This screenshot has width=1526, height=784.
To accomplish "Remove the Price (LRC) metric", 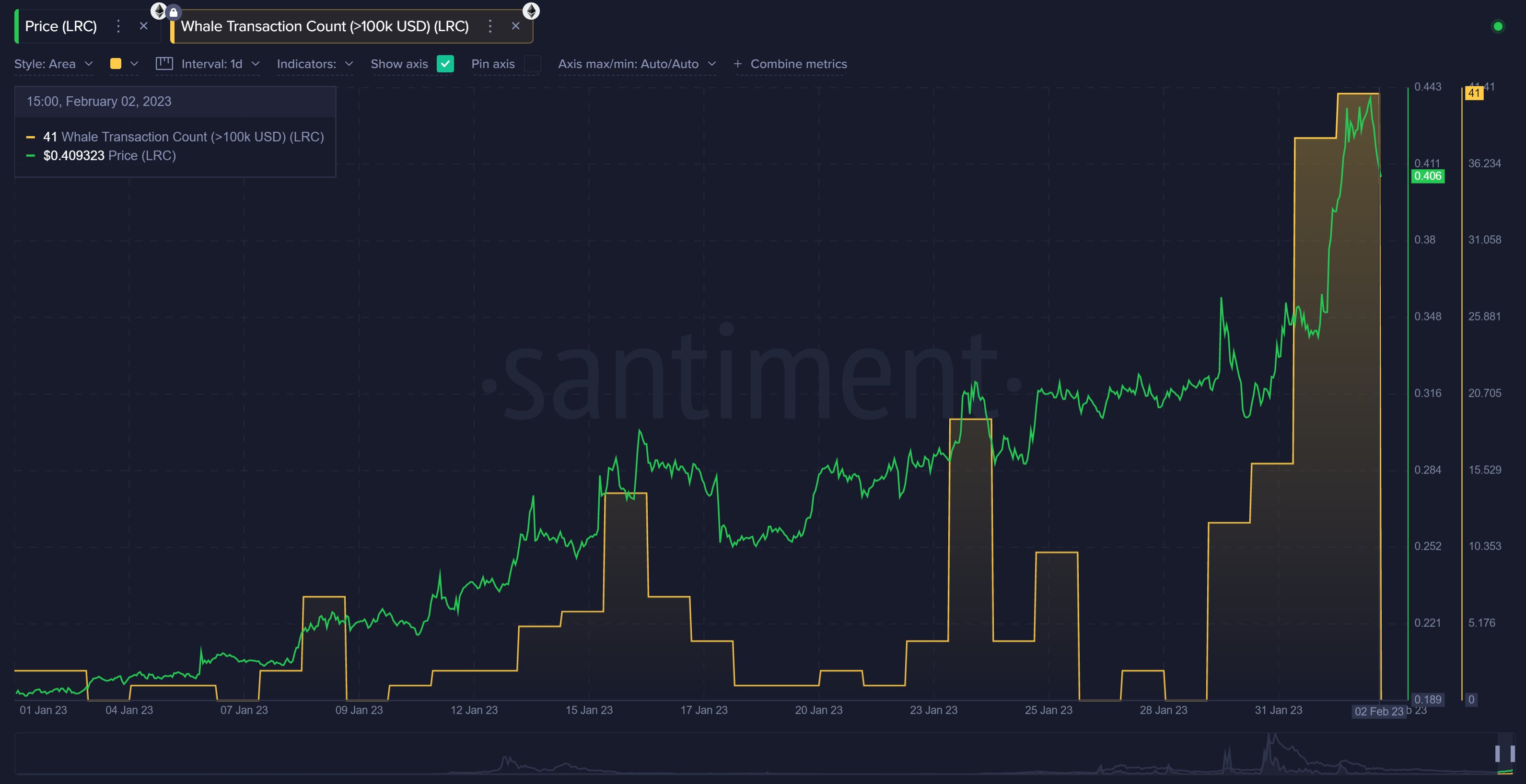I will [x=143, y=26].
